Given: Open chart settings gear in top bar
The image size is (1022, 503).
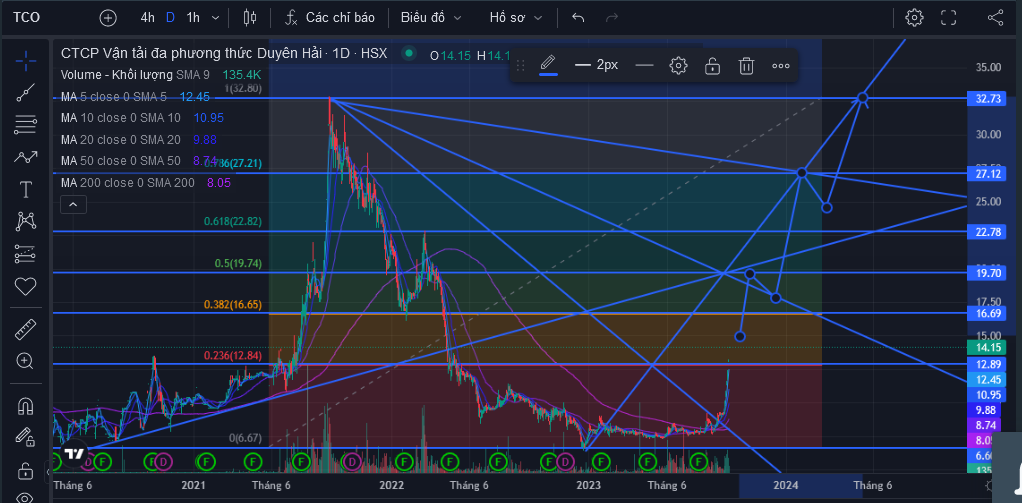Looking at the screenshot, I should coord(914,18).
